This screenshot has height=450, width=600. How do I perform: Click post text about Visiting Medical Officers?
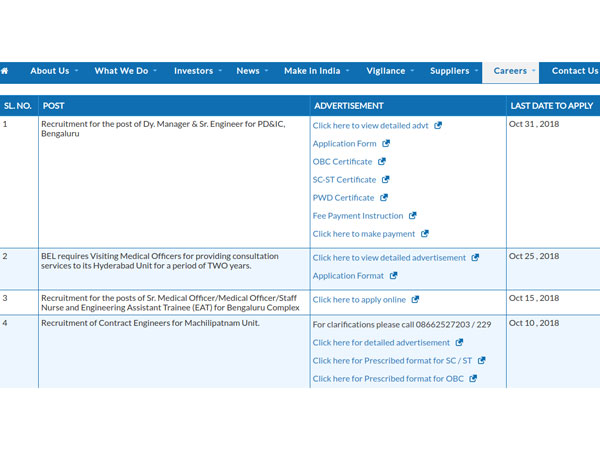(160, 261)
